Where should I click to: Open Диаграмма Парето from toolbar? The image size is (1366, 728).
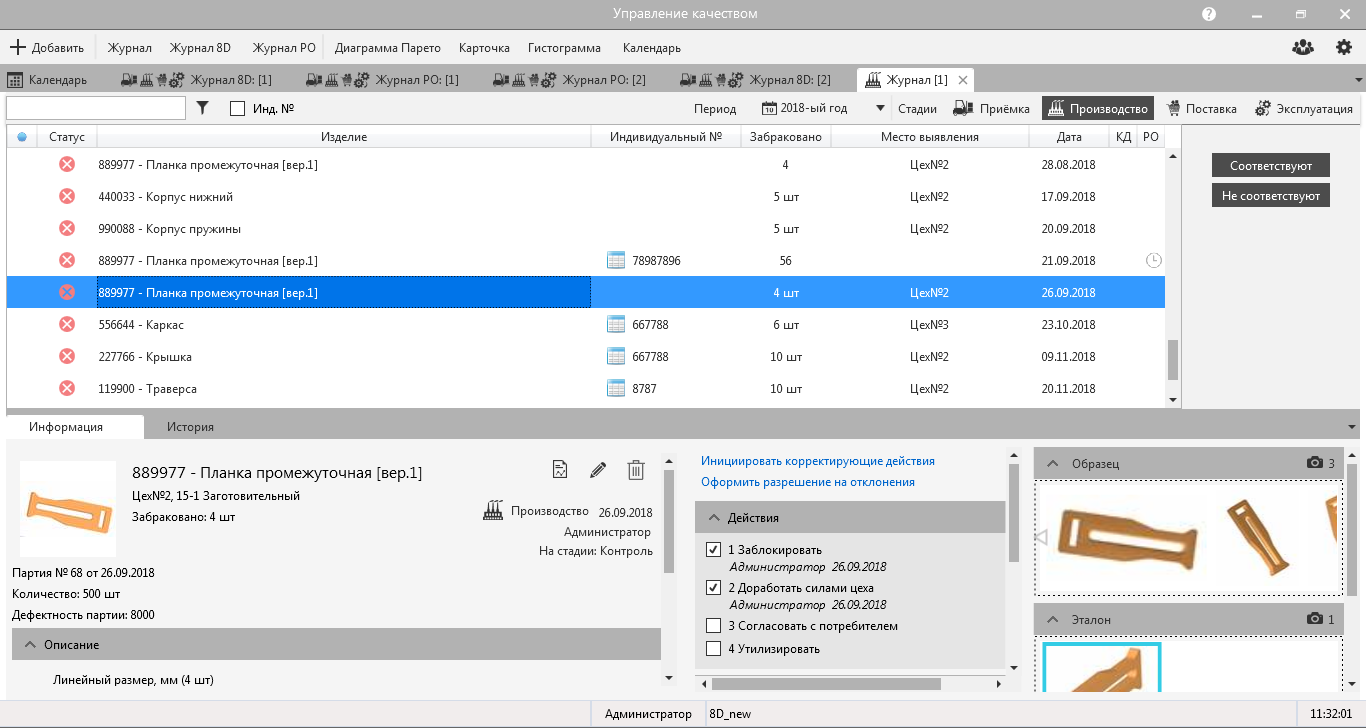(x=388, y=48)
